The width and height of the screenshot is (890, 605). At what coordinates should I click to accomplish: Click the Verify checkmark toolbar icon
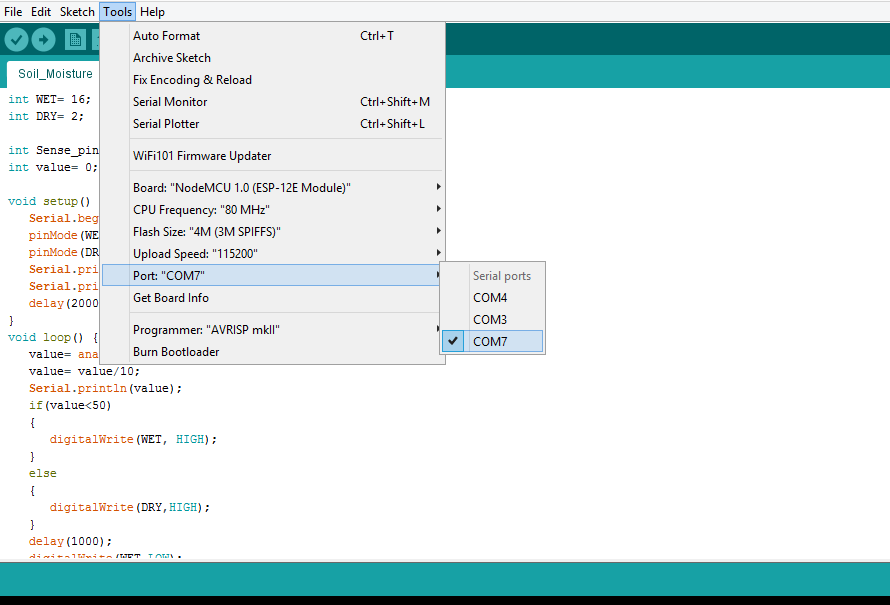[x=16, y=40]
